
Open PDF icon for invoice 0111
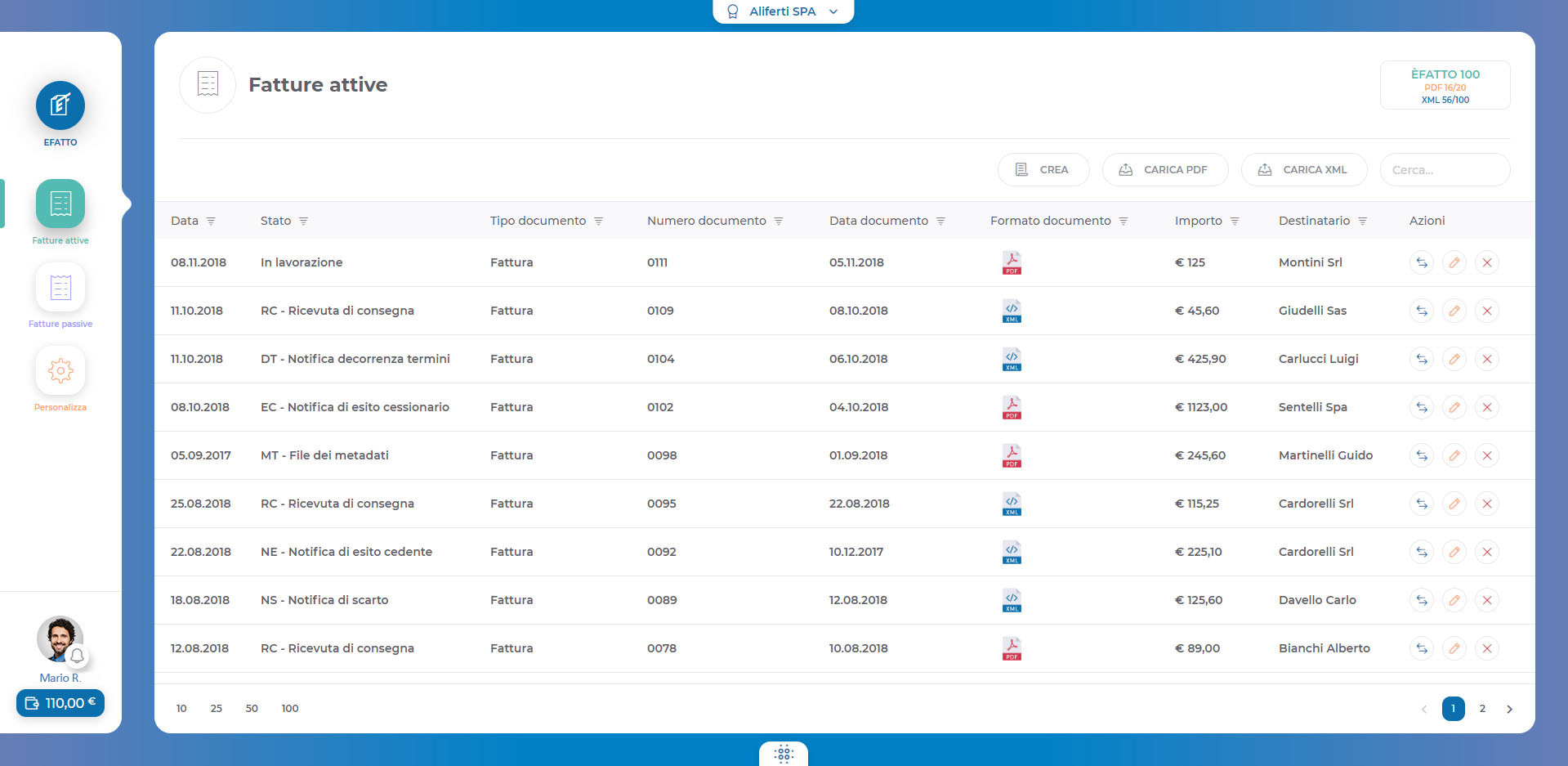coord(1012,262)
